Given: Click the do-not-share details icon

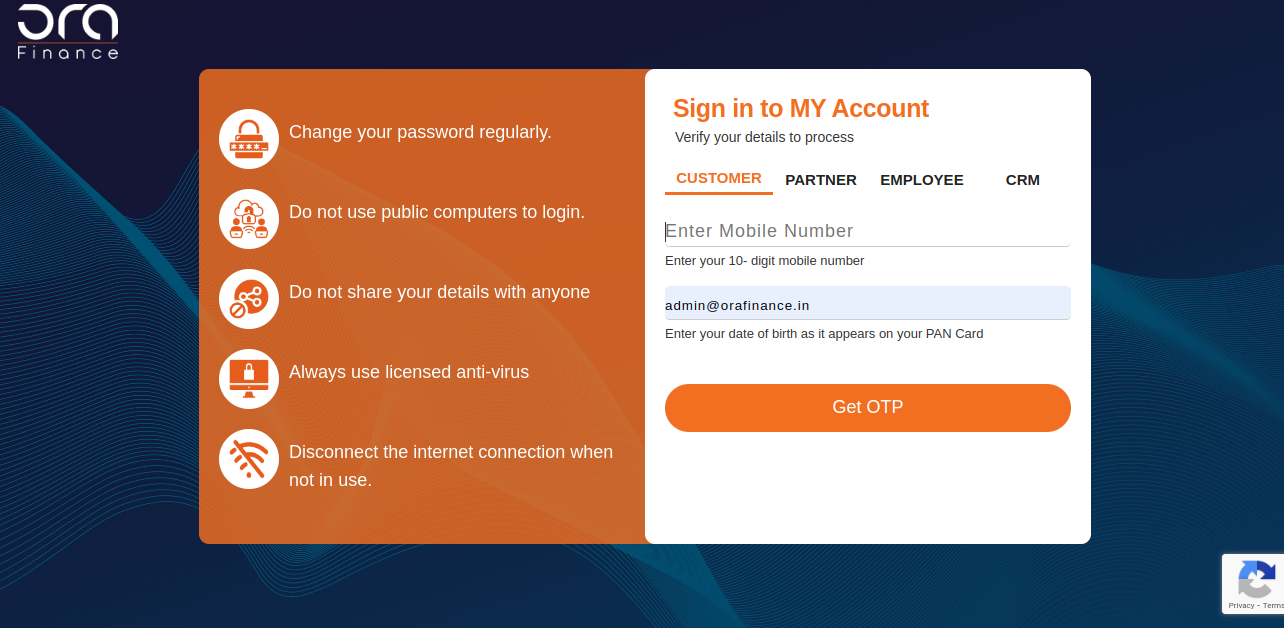Looking at the screenshot, I should tap(249, 299).
